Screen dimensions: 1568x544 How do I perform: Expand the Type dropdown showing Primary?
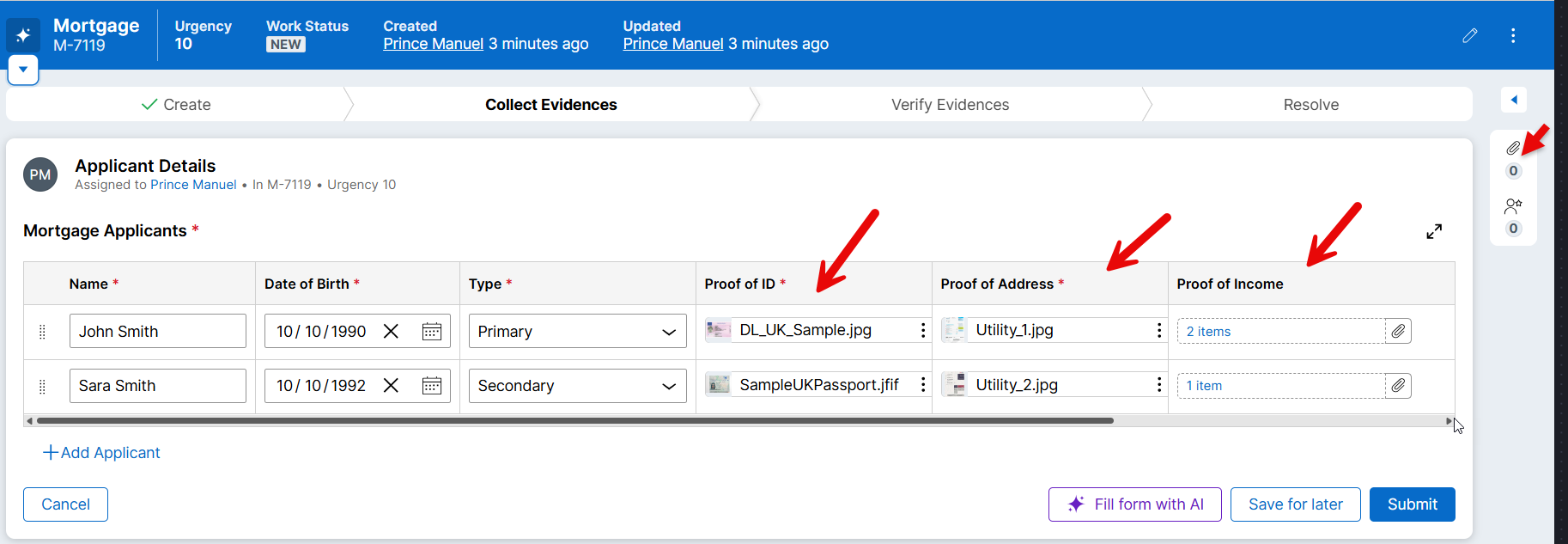click(x=577, y=332)
